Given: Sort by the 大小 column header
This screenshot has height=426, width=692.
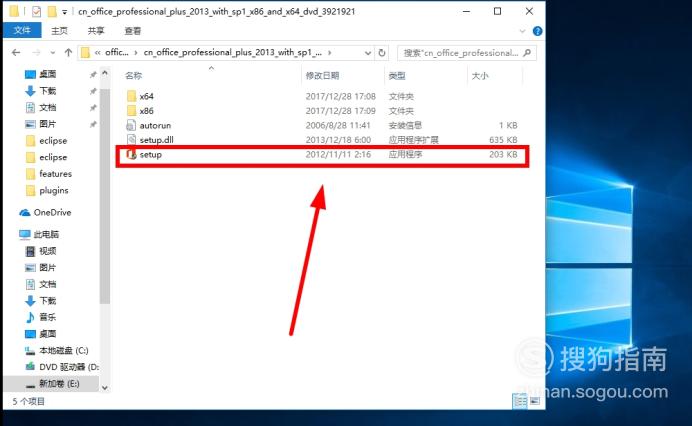Looking at the screenshot, I should pyautogui.click(x=480, y=76).
